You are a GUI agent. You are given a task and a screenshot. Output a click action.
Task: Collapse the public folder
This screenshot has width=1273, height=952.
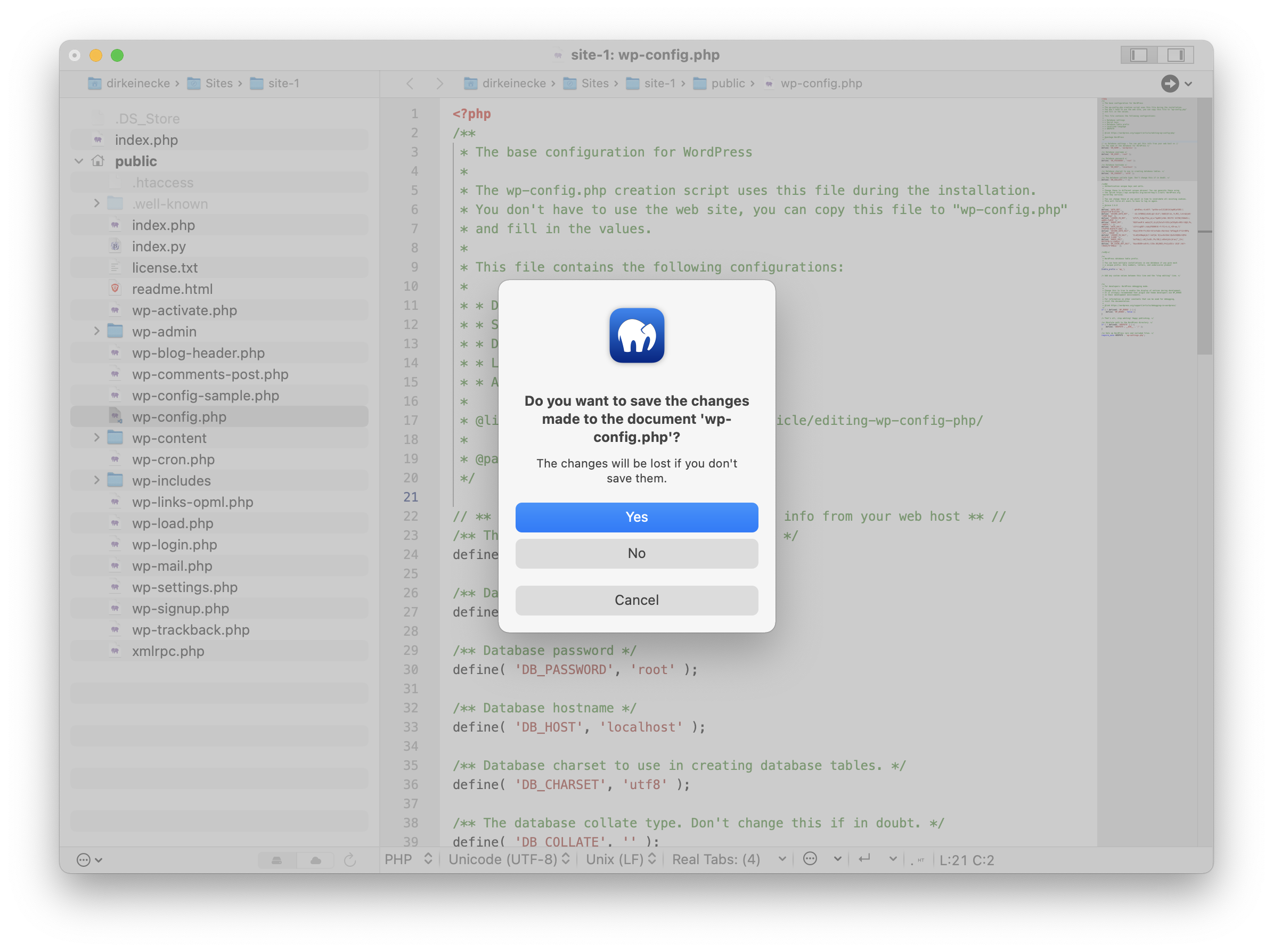[x=79, y=161]
